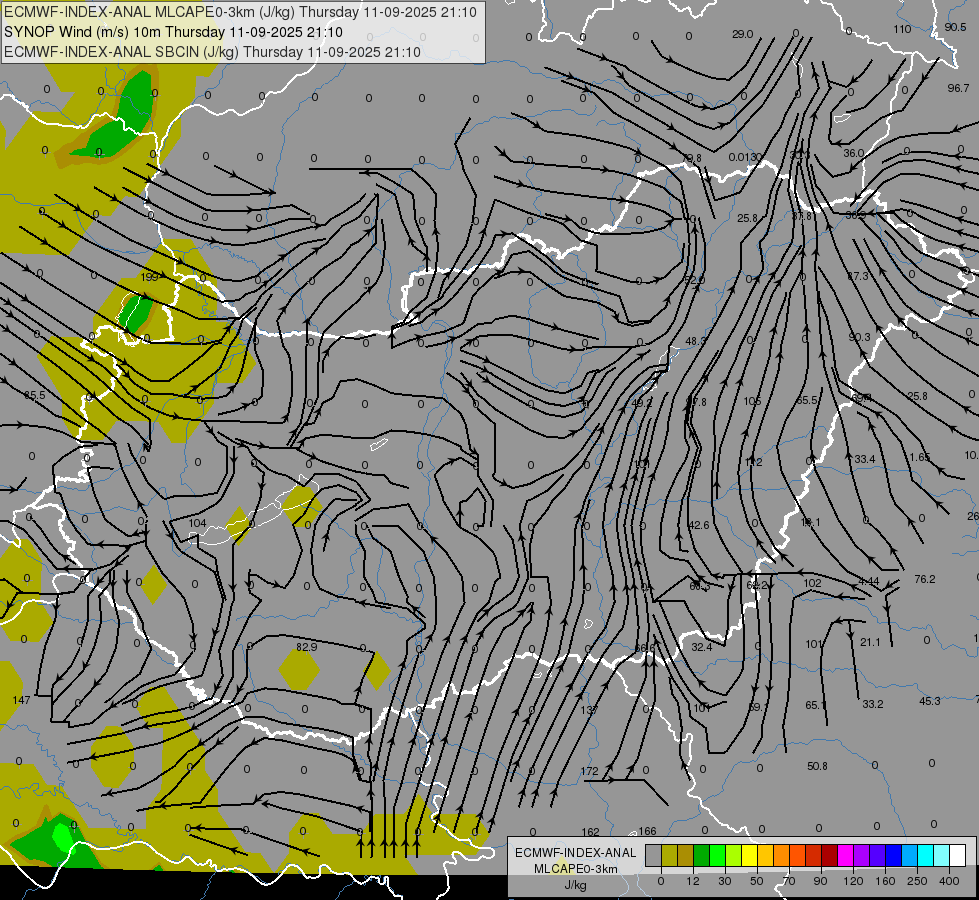Click the 'J/kg' unit label in the legend
This screenshot has height=900, width=979.
pyautogui.click(x=576, y=885)
